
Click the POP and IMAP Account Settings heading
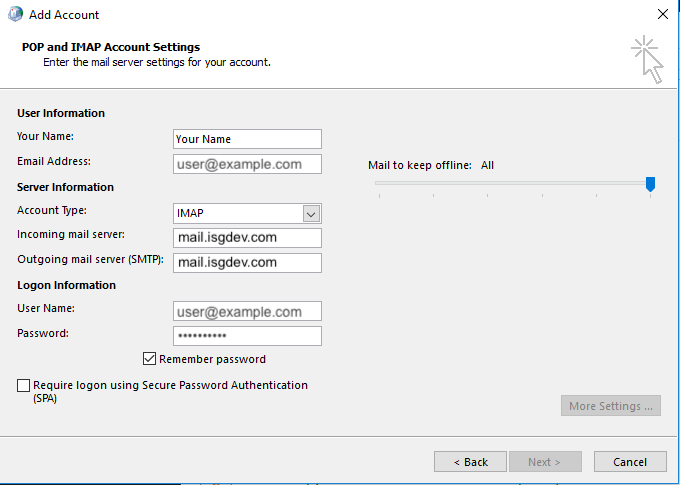click(110, 47)
